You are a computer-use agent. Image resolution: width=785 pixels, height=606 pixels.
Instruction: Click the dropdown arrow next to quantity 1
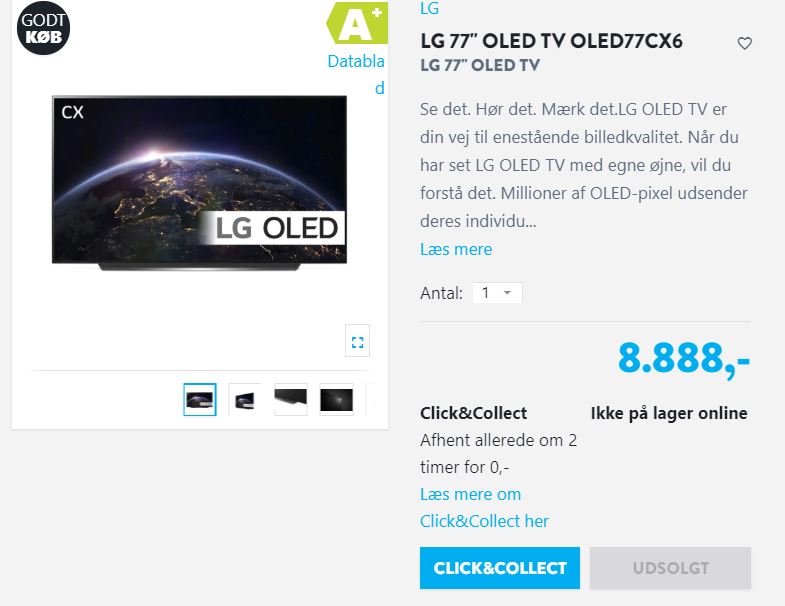pyautogui.click(x=507, y=292)
